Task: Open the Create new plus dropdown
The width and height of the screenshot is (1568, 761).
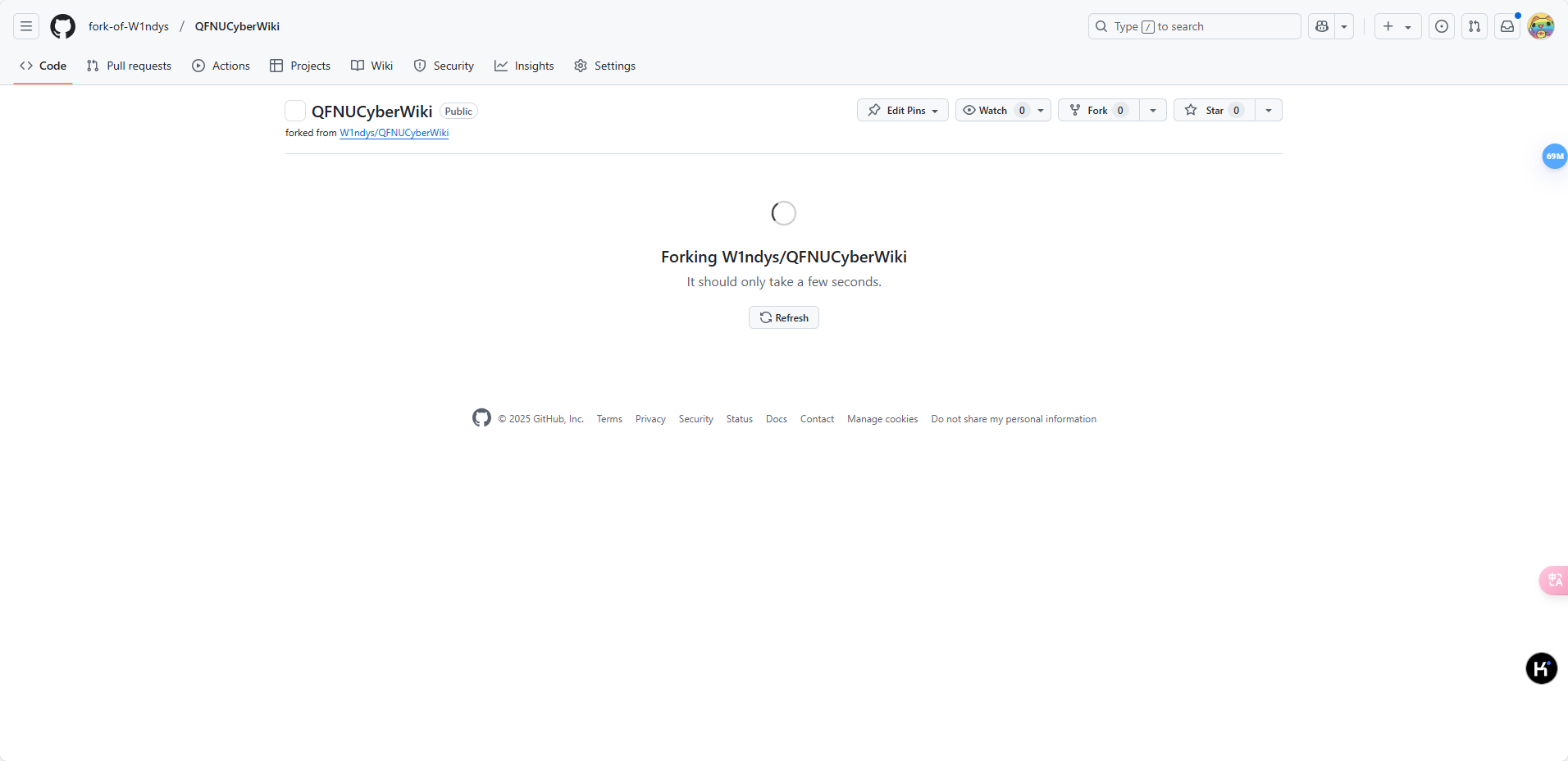Action: [1397, 26]
